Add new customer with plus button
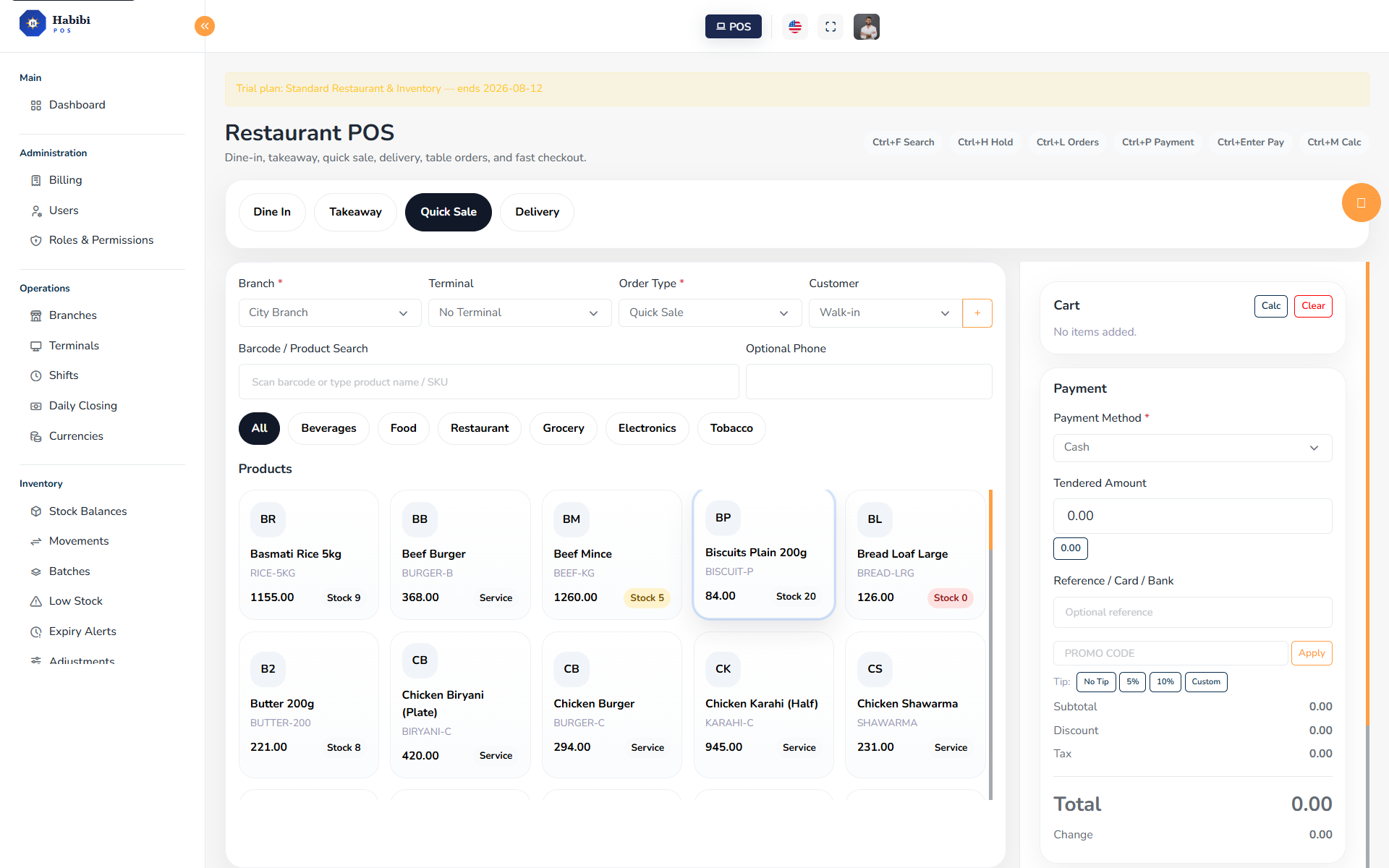 (x=977, y=313)
